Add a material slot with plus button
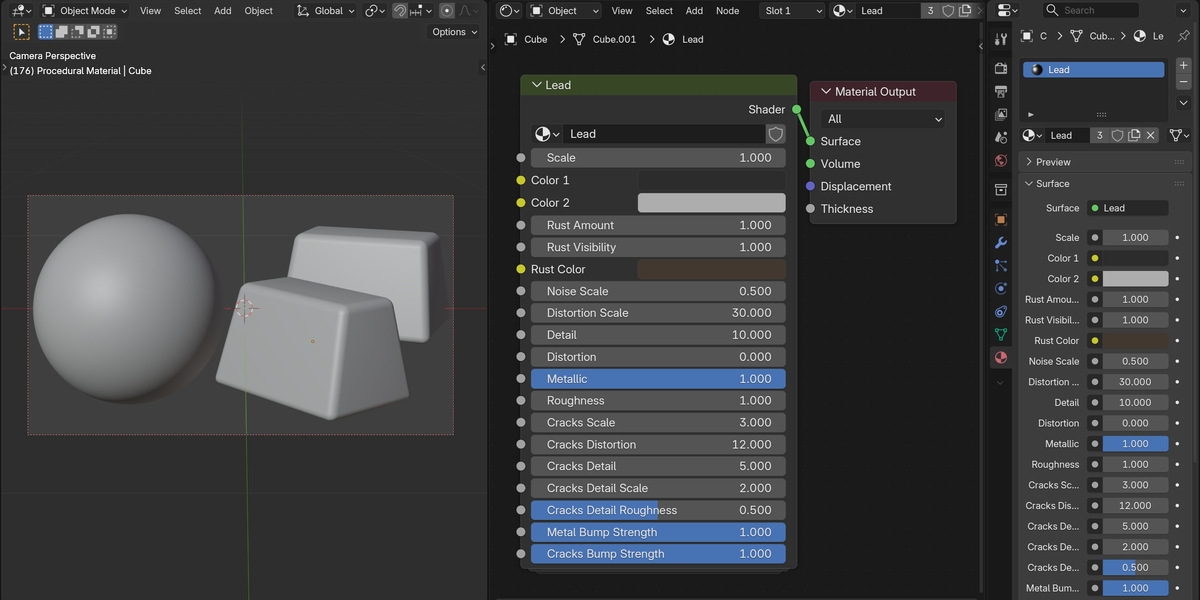Viewport: 1200px width, 600px height. pos(1184,66)
